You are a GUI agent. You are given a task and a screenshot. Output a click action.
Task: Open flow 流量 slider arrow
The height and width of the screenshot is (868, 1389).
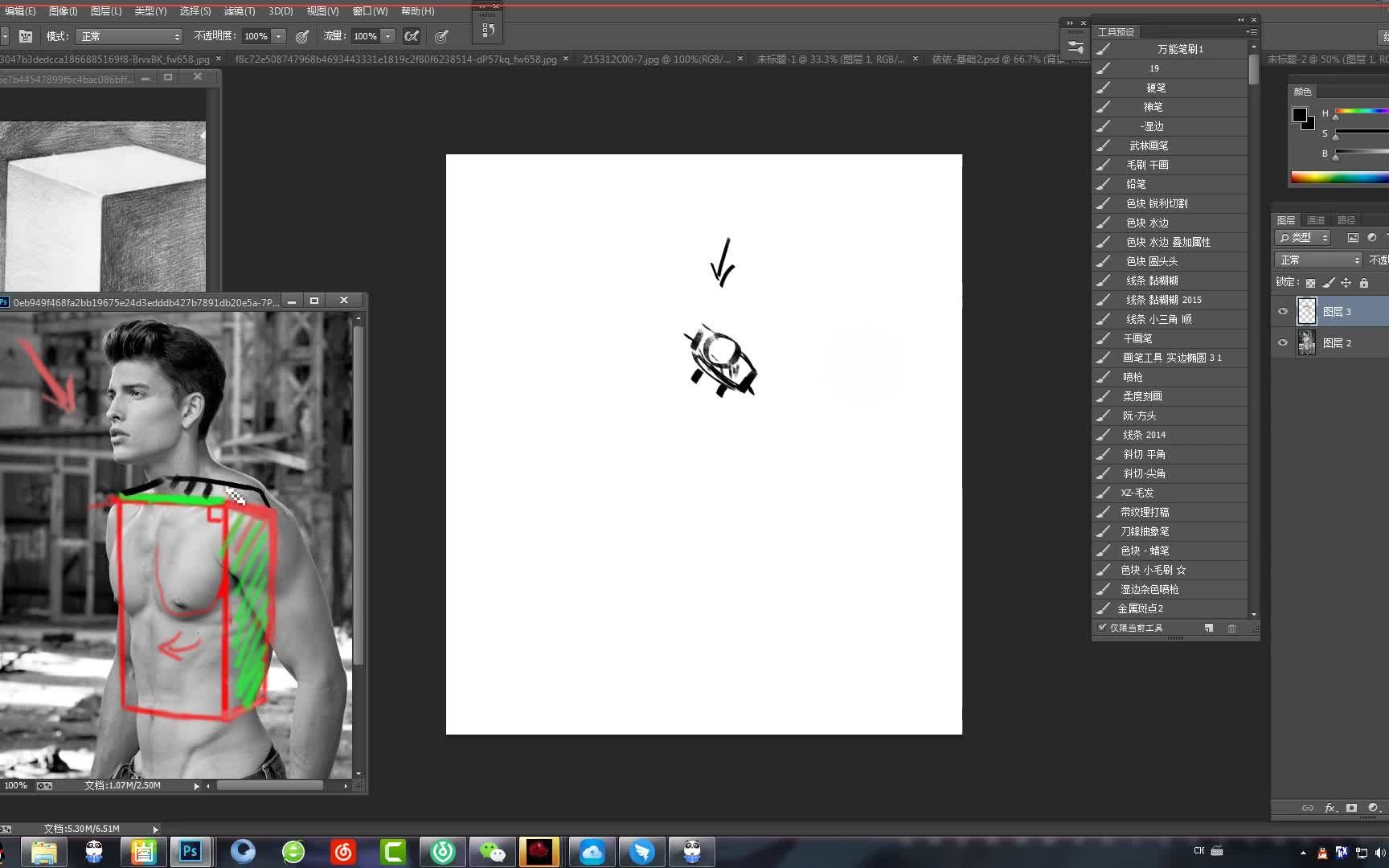[x=388, y=36]
